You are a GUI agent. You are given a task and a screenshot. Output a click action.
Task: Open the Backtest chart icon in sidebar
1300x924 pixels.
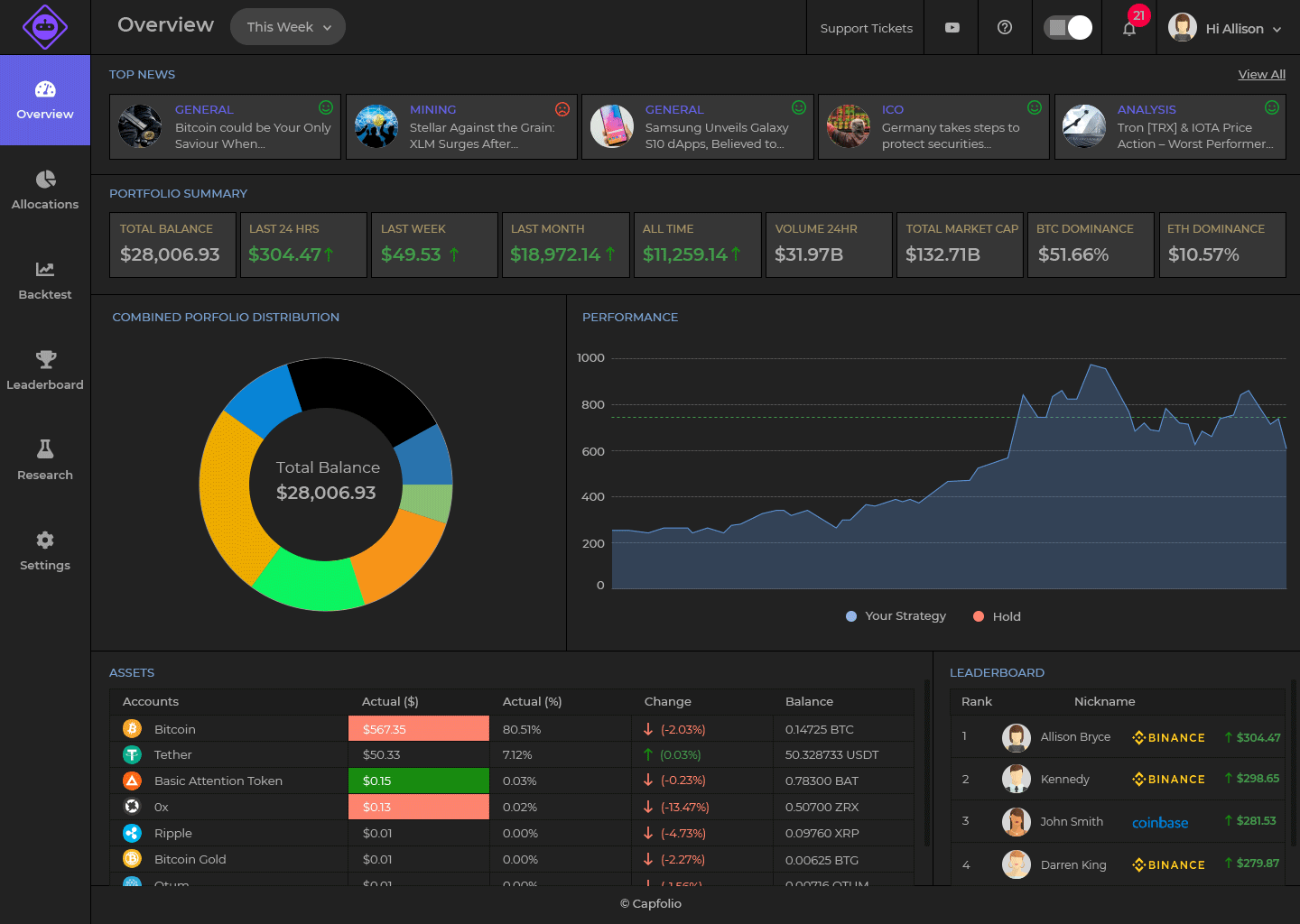(45, 269)
